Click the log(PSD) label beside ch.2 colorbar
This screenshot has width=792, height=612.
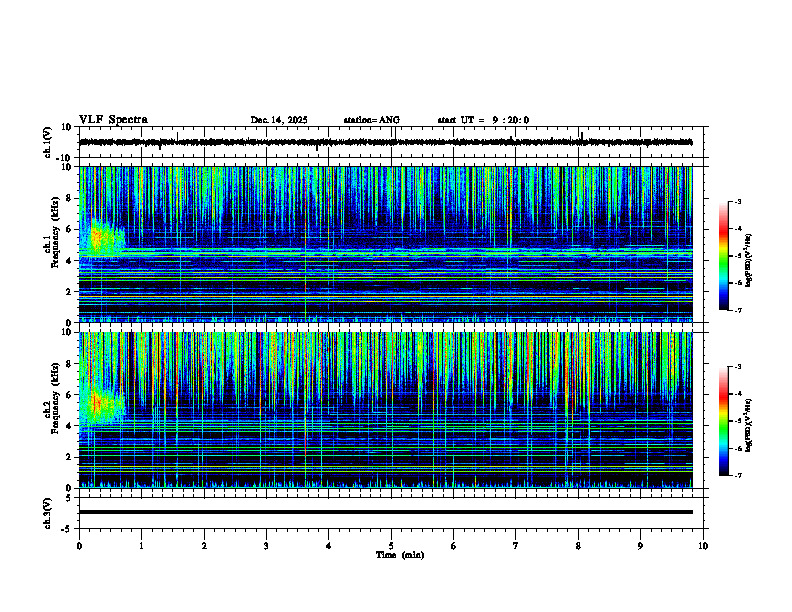749,425
